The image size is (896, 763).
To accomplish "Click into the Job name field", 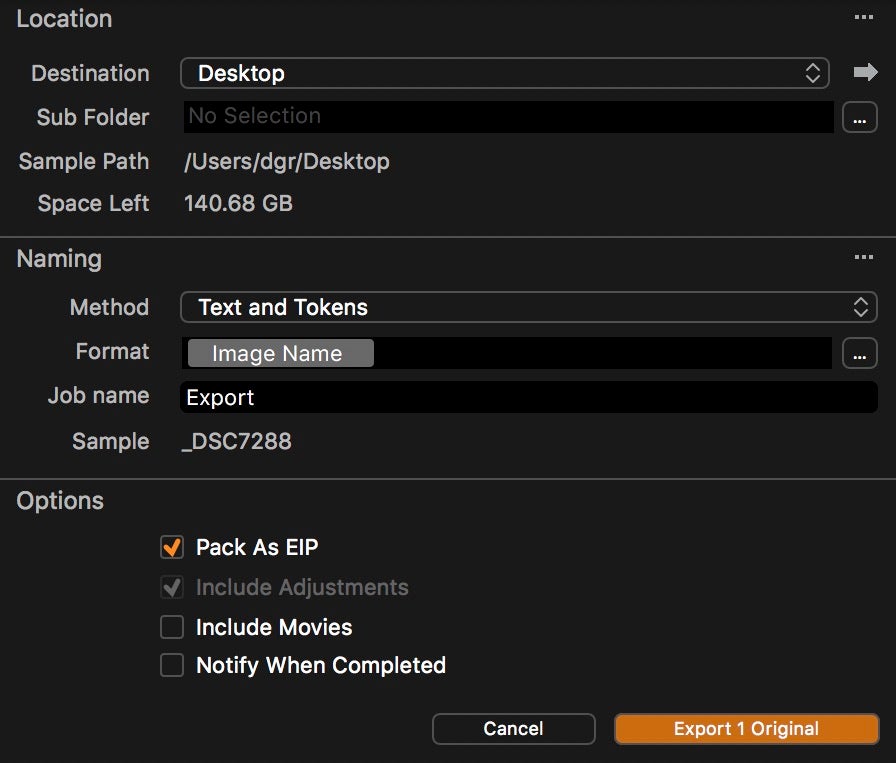I will click(529, 397).
